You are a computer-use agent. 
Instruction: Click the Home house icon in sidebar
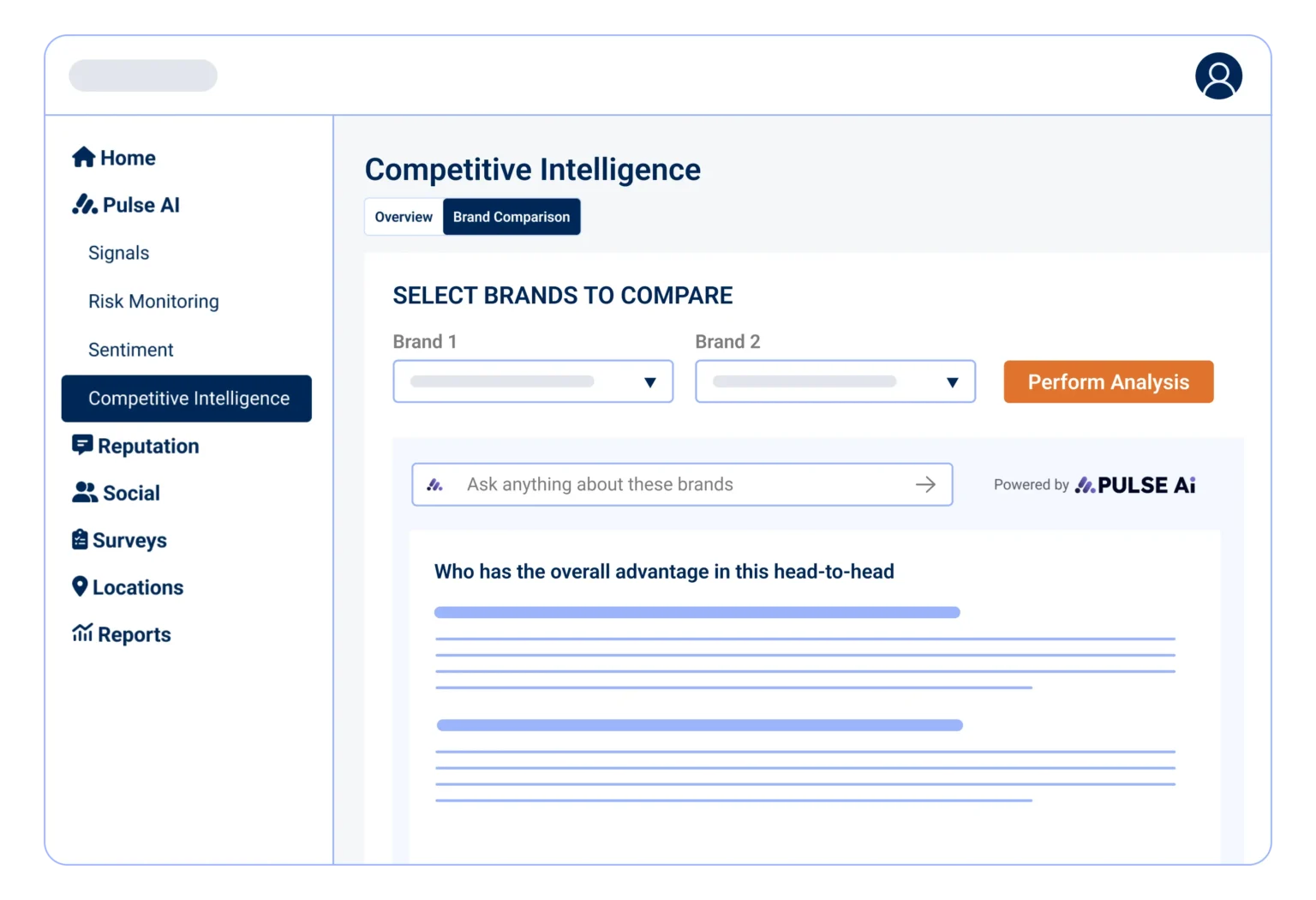point(83,158)
